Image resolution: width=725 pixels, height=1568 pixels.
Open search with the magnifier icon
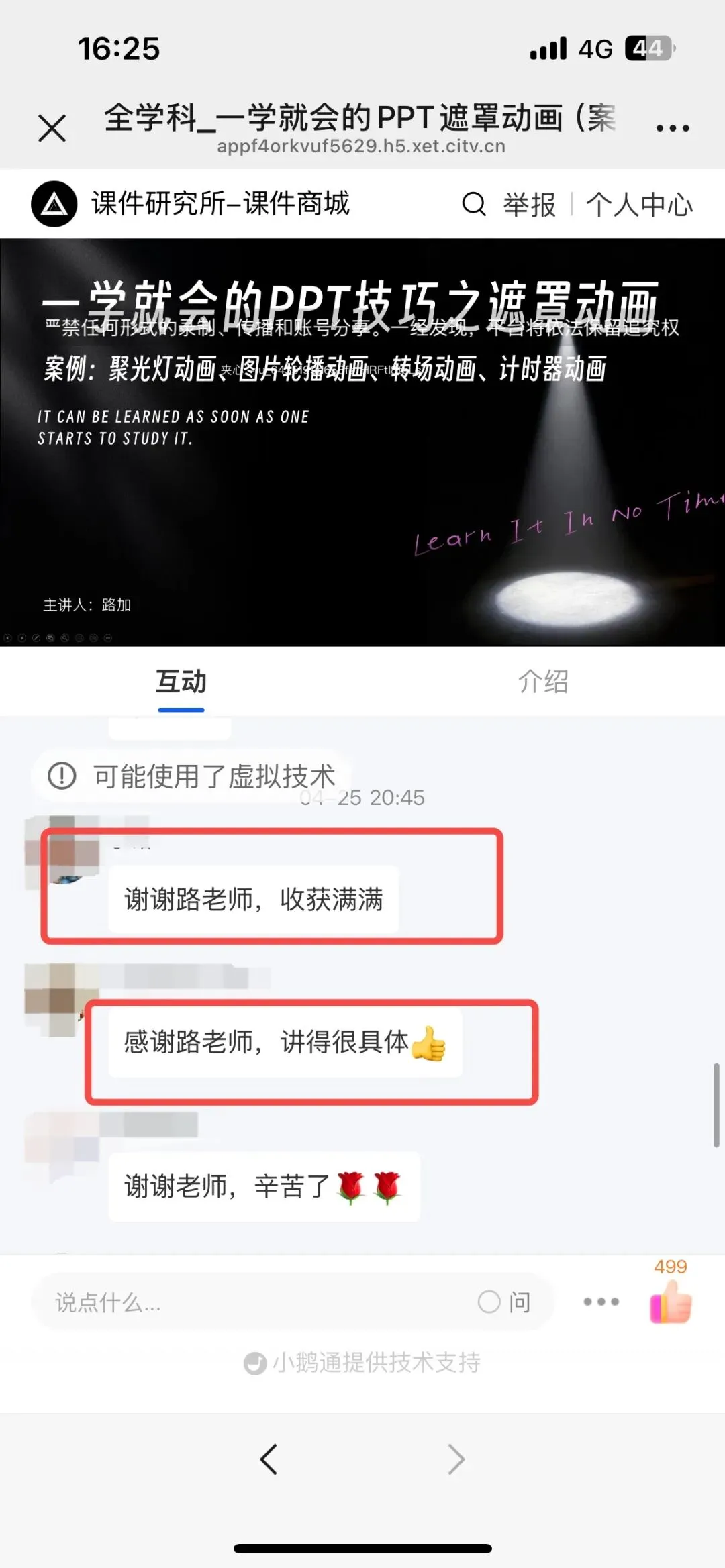pos(474,204)
